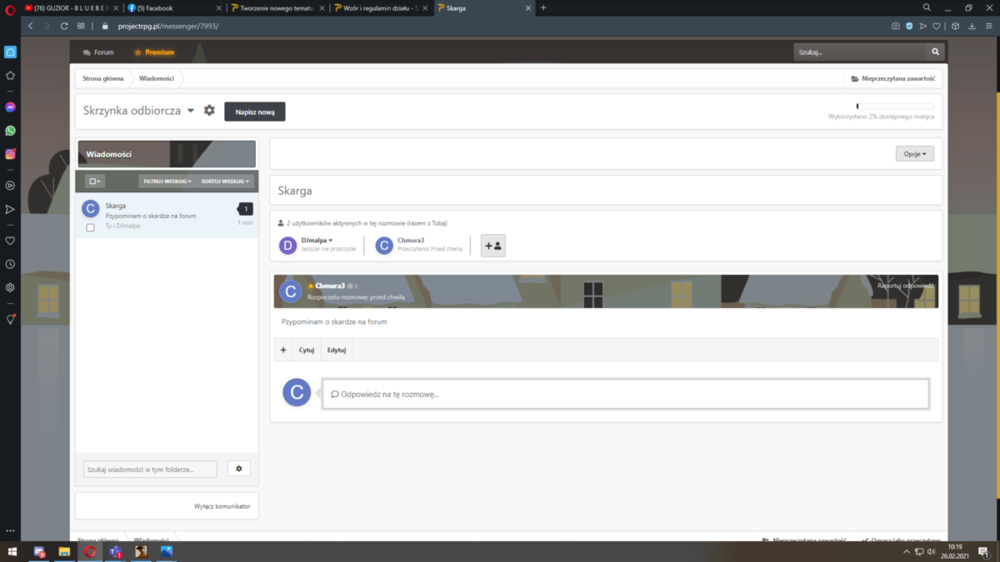This screenshot has height=562, width=1000.
Task: Click the Odpowiedz na tę rozmowę field
Action: [625, 394]
